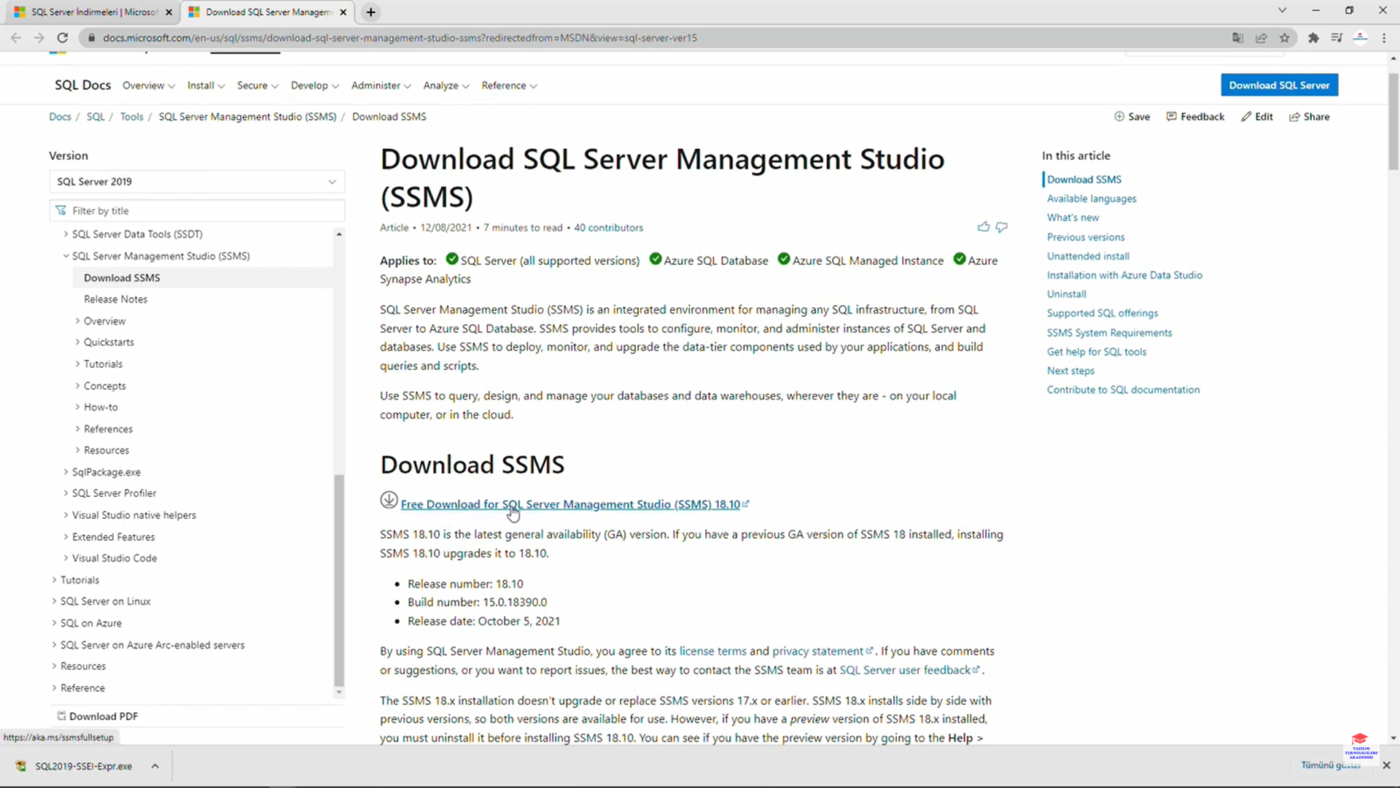Click the page vertical scrollbar thumb
The height and width of the screenshot is (788, 1400).
(1393, 121)
